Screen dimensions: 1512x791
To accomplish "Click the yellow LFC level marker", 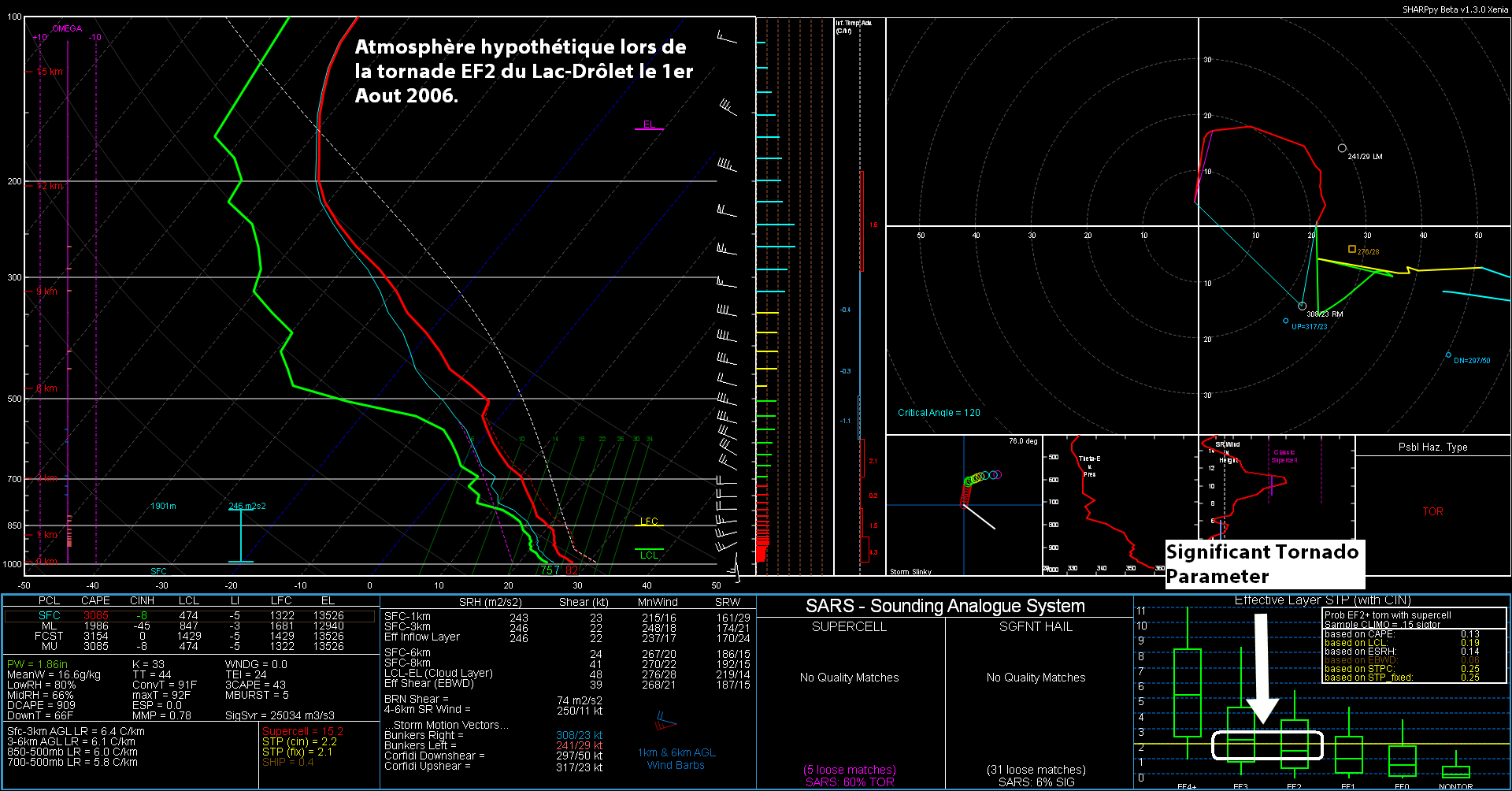I will (x=649, y=522).
